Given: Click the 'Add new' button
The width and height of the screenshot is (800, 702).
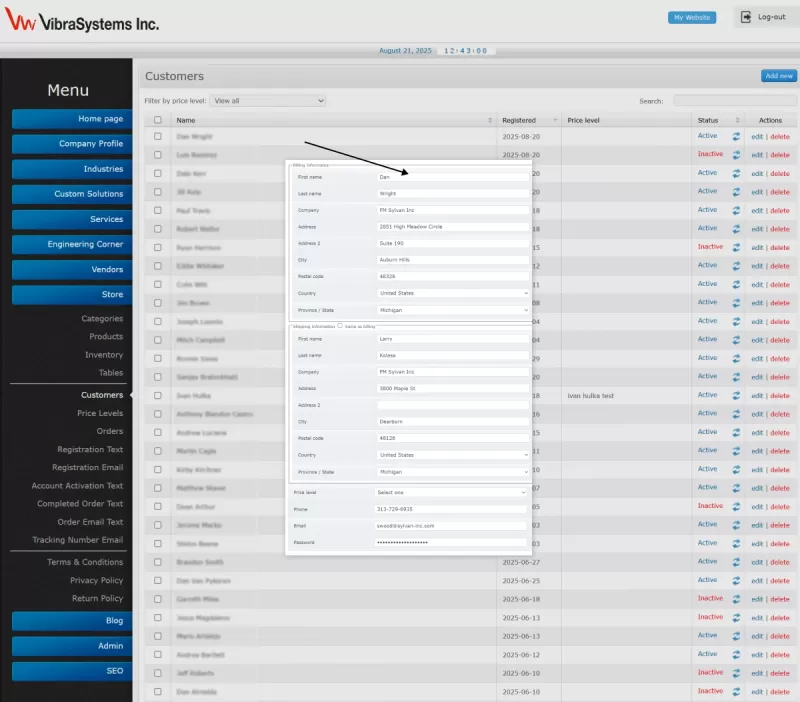Looking at the screenshot, I should [x=778, y=76].
